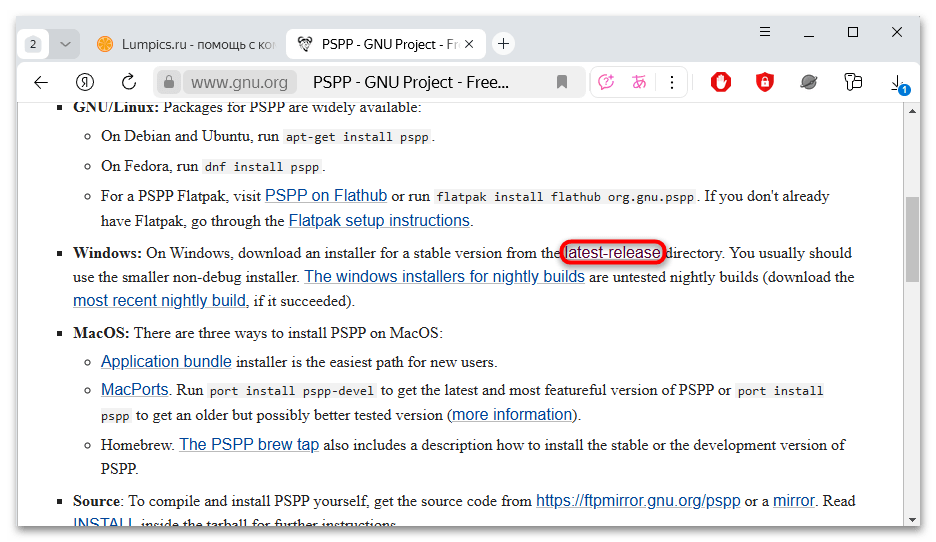The height and width of the screenshot is (542, 936).
Task: Click the vertical page scrollbar thumb
Action: pos(911,238)
